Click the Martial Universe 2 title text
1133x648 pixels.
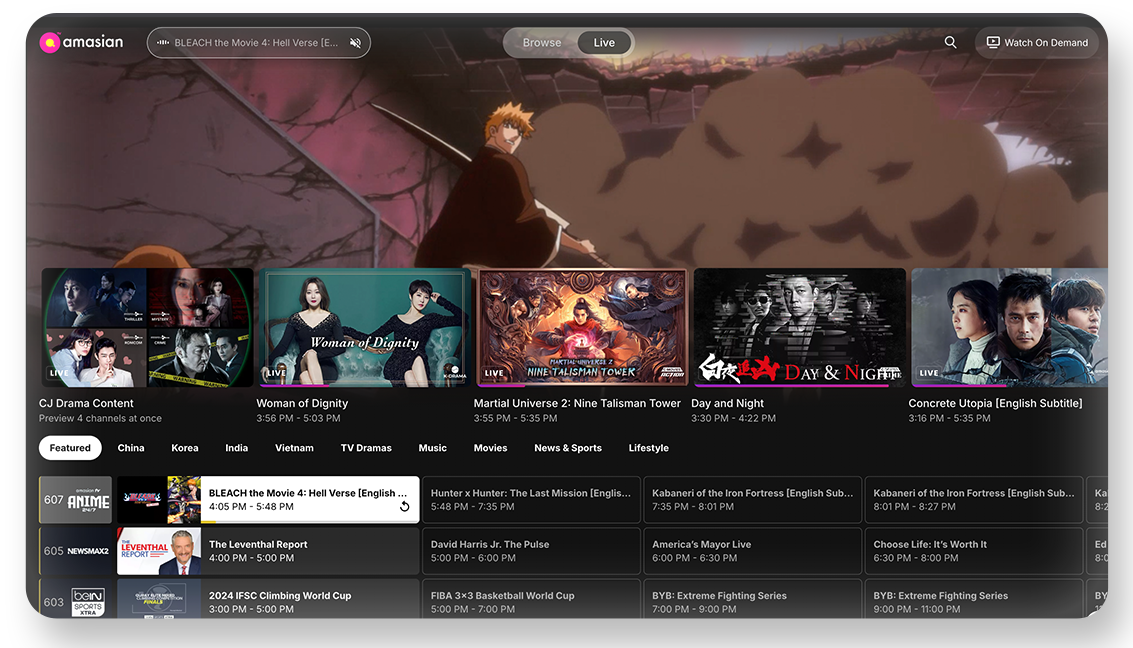coord(577,403)
